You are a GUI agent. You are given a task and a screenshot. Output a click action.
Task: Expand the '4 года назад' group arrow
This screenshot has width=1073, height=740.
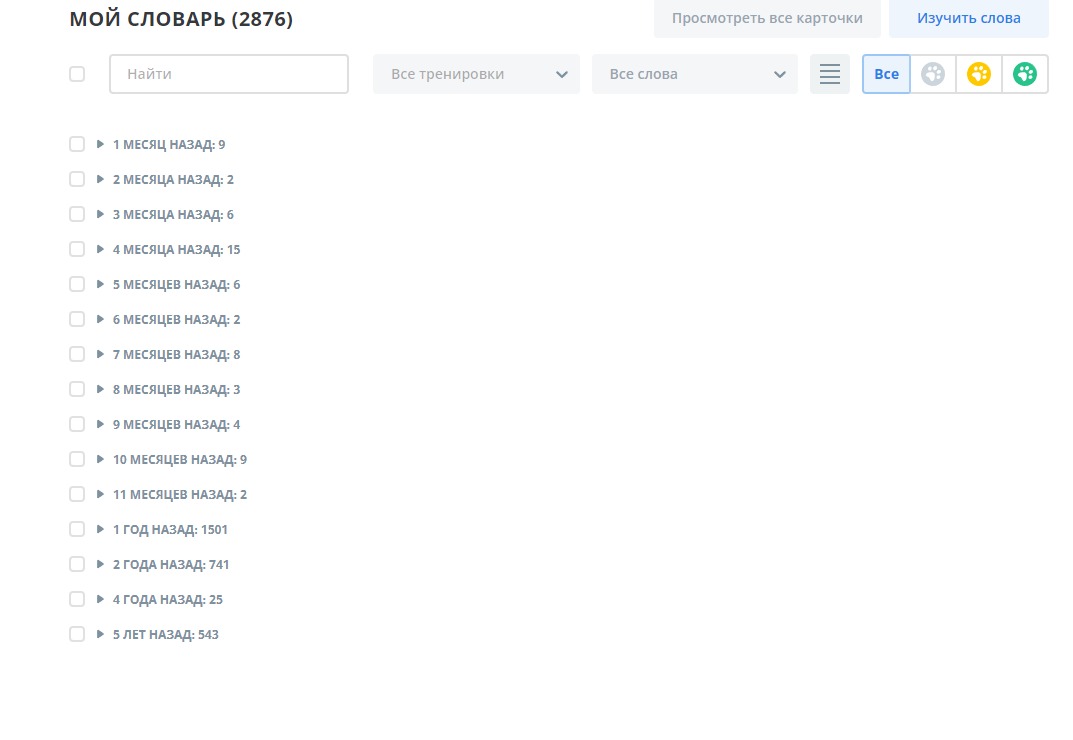click(100, 599)
